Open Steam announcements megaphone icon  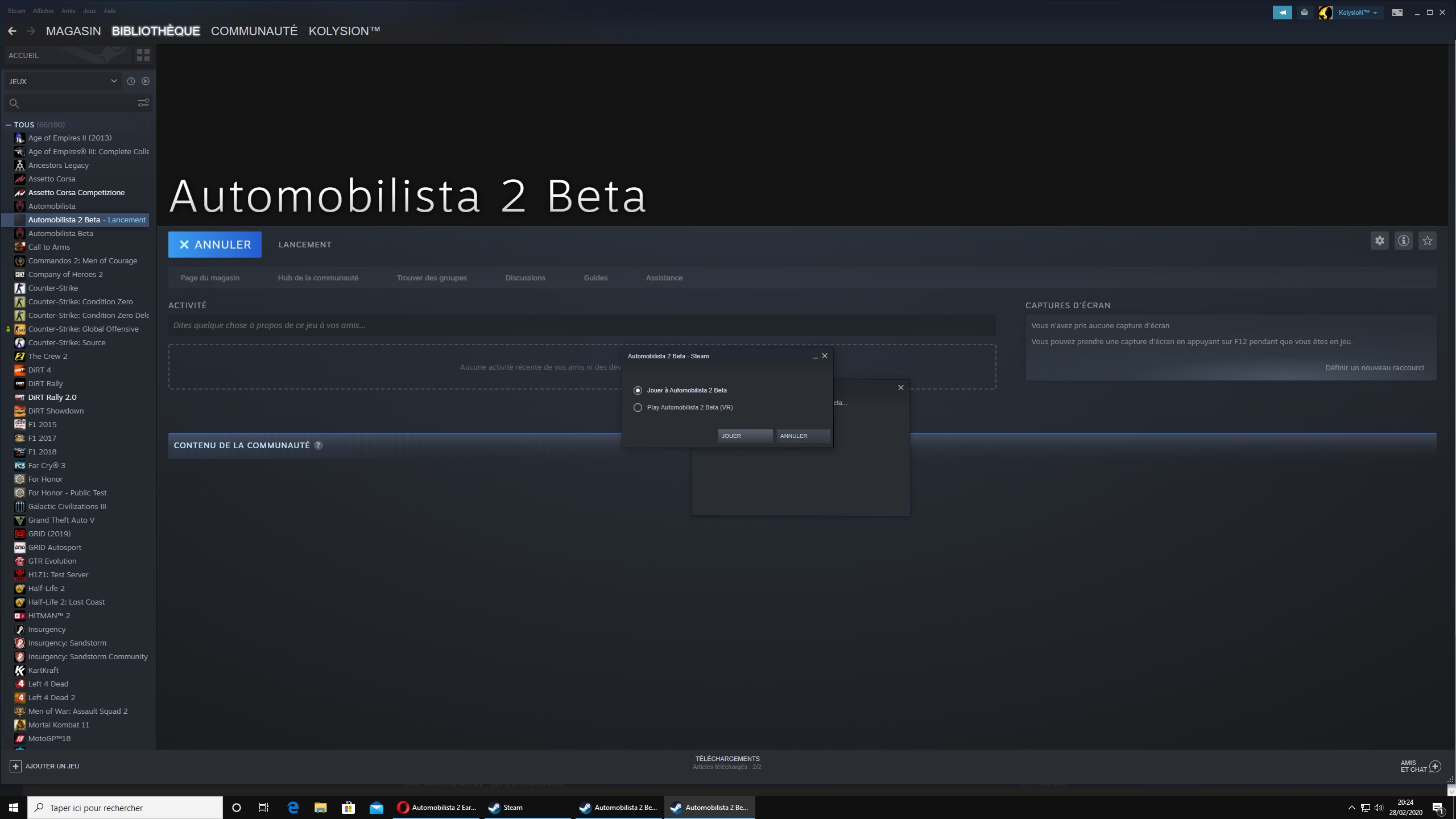1283,12
